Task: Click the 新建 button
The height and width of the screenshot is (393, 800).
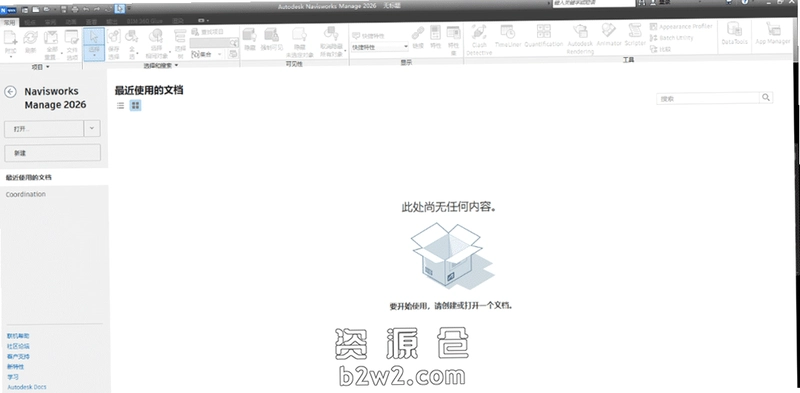Action: pos(53,153)
